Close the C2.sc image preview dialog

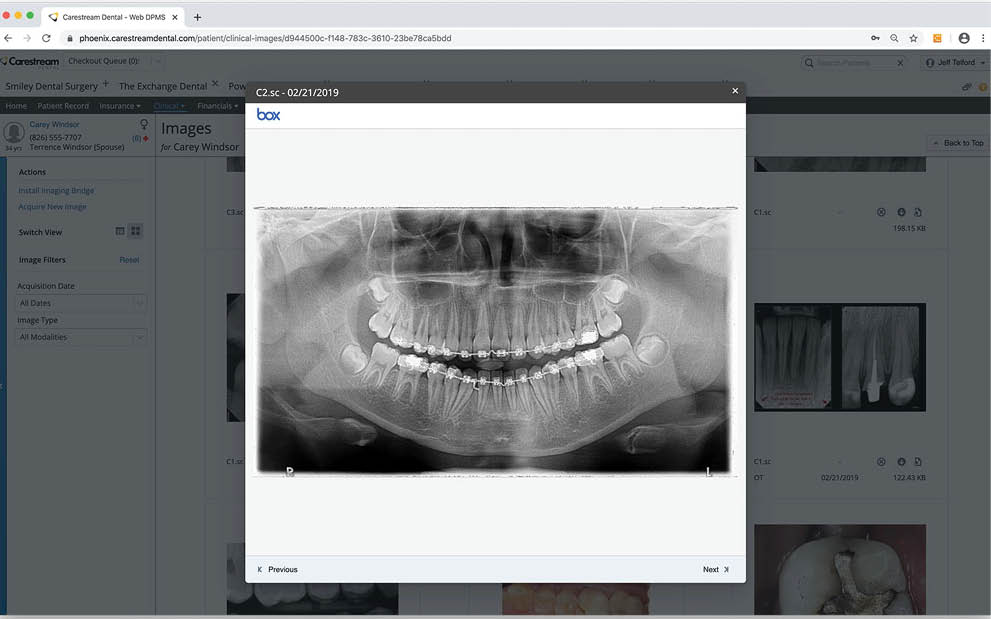coord(735,91)
